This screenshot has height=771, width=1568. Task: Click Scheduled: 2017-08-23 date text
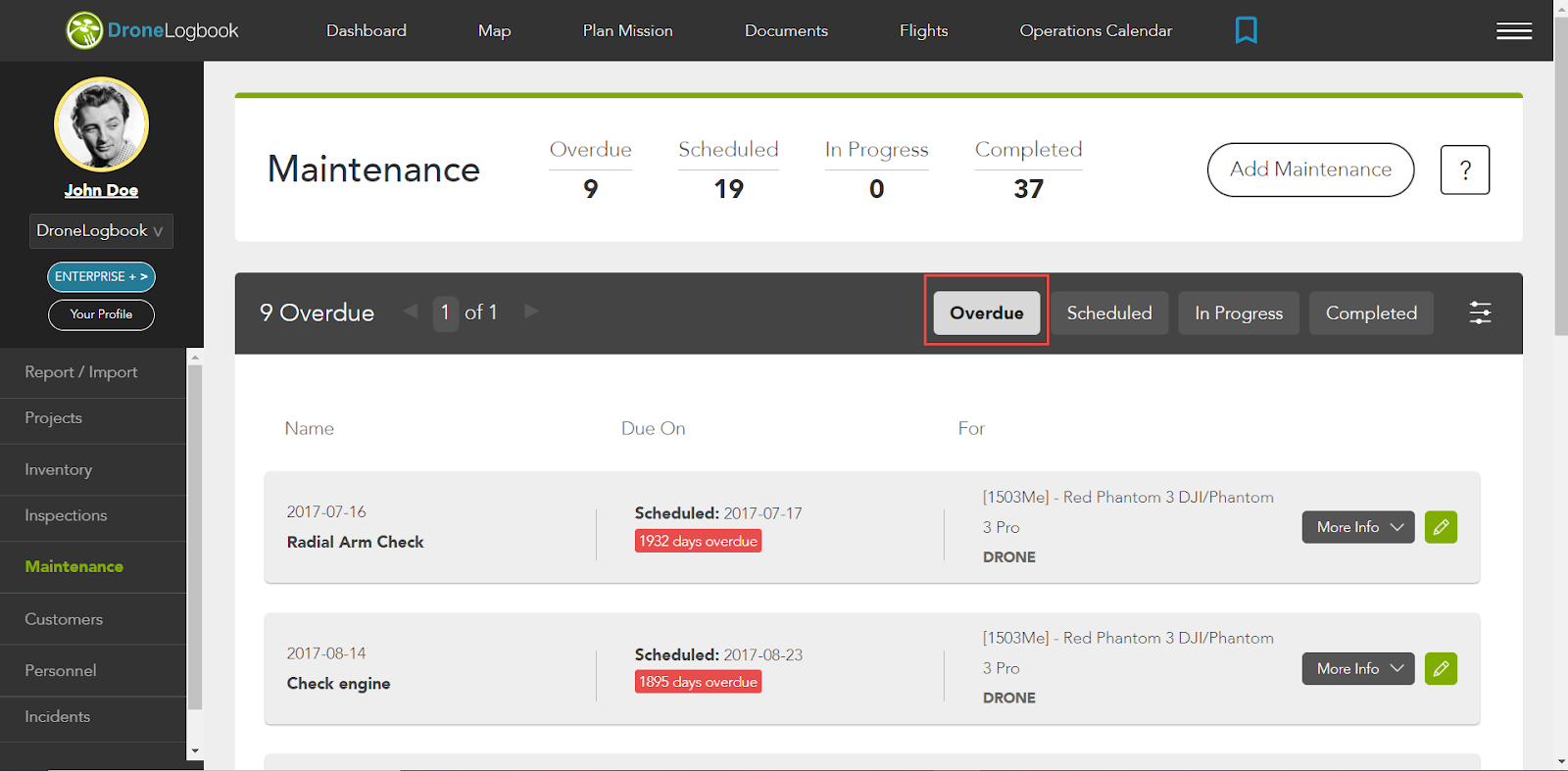click(718, 654)
